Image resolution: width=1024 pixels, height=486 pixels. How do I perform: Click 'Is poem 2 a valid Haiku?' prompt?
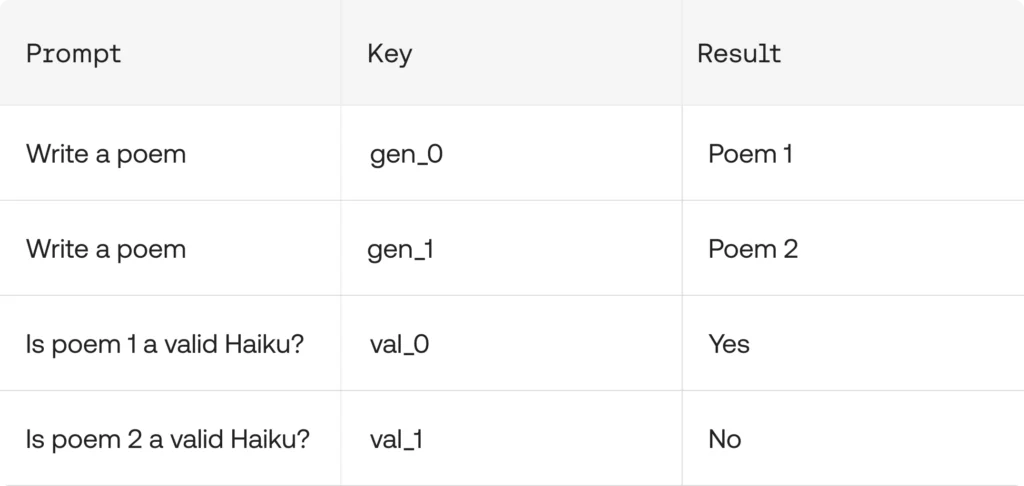[167, 440]
